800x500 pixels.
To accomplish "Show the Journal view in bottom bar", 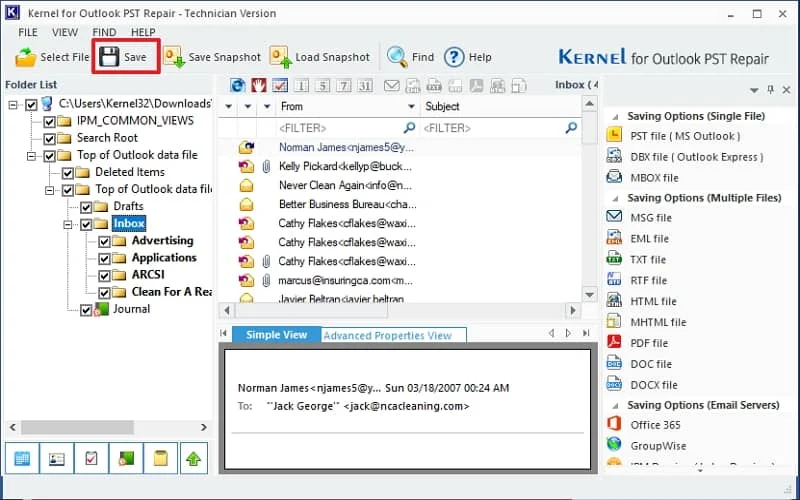I will (126, 458).
